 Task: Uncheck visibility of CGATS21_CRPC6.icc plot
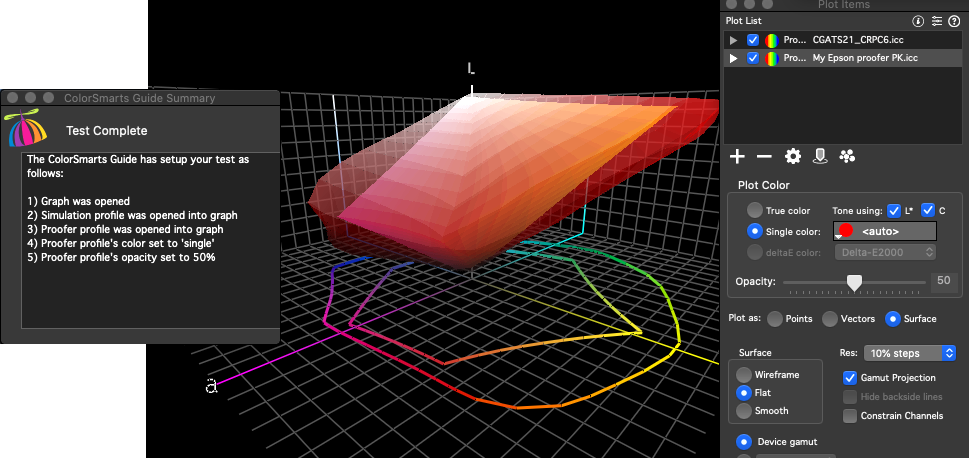753,40
